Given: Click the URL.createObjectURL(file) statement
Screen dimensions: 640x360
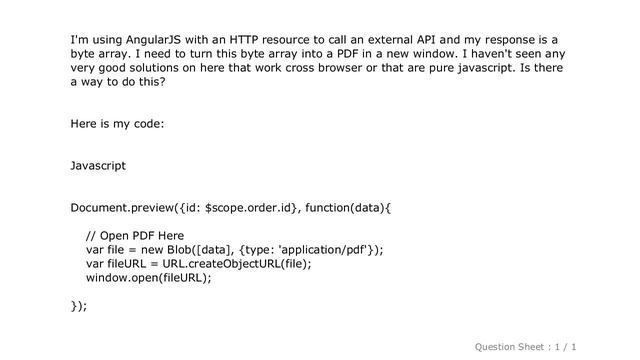Looking at the screenshot, I should pyautogui.click(x=237, y=264).
